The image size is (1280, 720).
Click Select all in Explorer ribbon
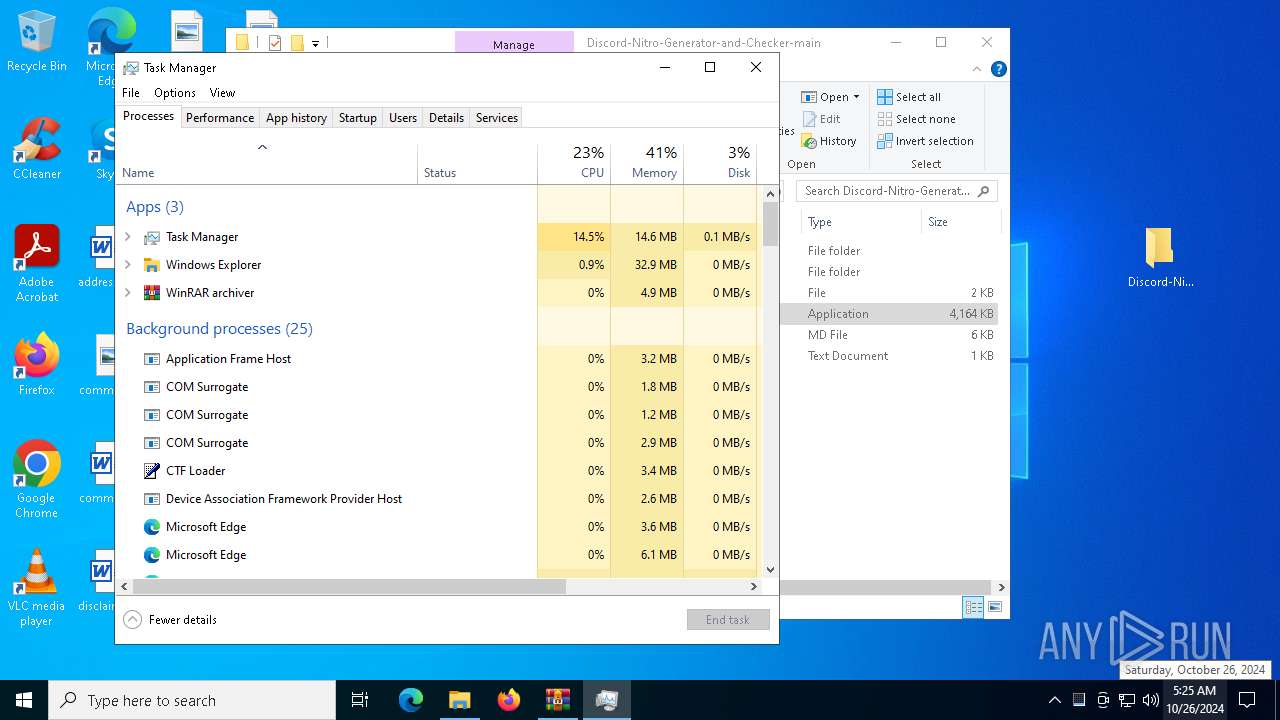tap(909, 97)
